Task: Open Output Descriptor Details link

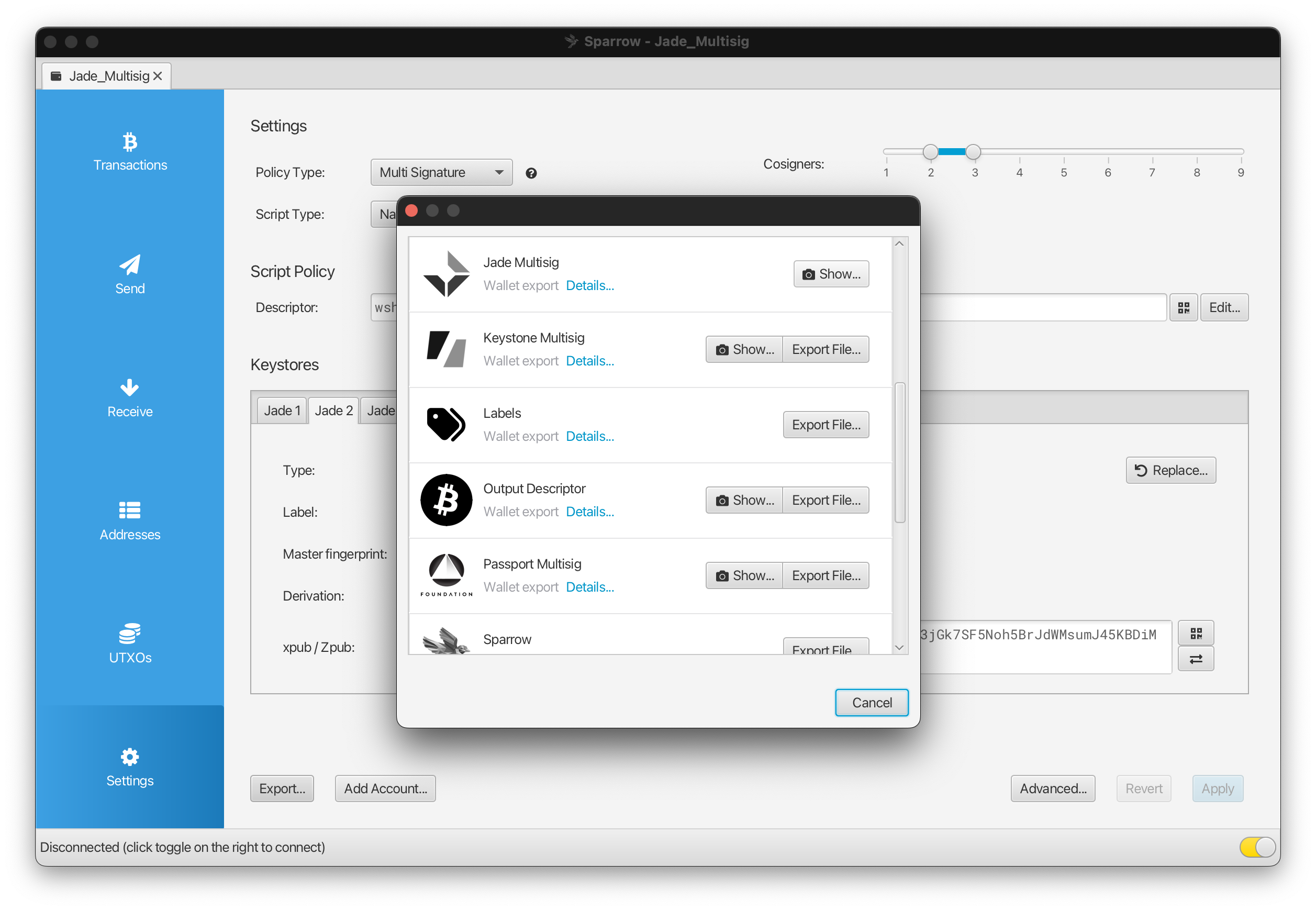Action: pos(590,512)
